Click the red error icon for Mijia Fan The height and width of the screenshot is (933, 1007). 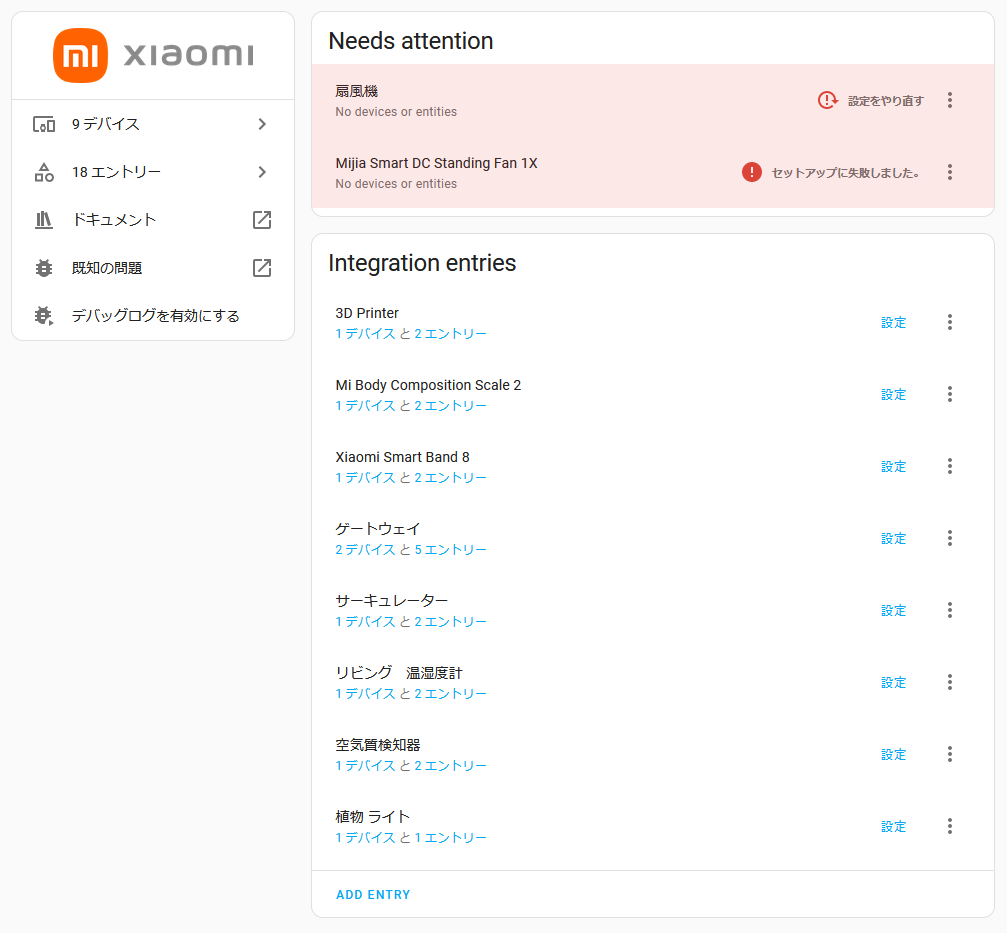(x=752, y=172)
